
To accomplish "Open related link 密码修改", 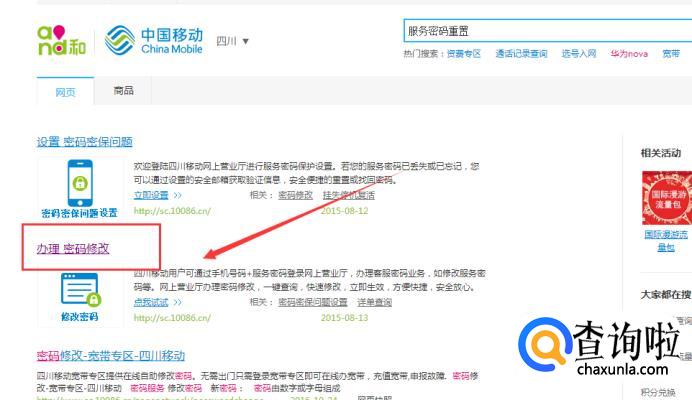I will pos(295,195).
